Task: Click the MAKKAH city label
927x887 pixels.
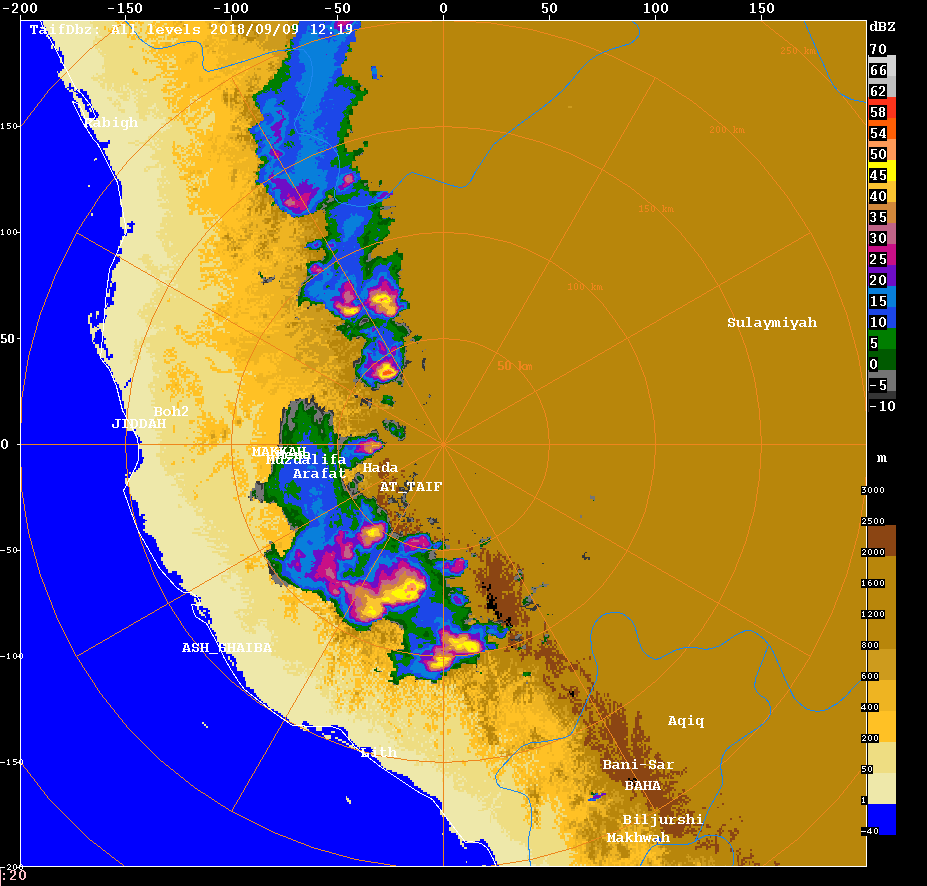Action: [279, 451]
